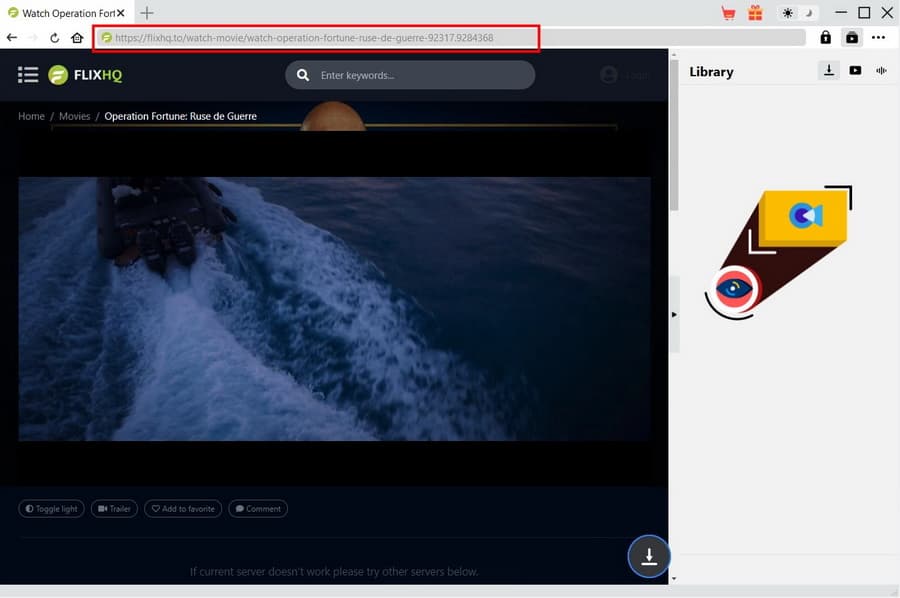The image size is (900, 598).
Task: Open the in-app camera download recorder icon
Action: 851,37
